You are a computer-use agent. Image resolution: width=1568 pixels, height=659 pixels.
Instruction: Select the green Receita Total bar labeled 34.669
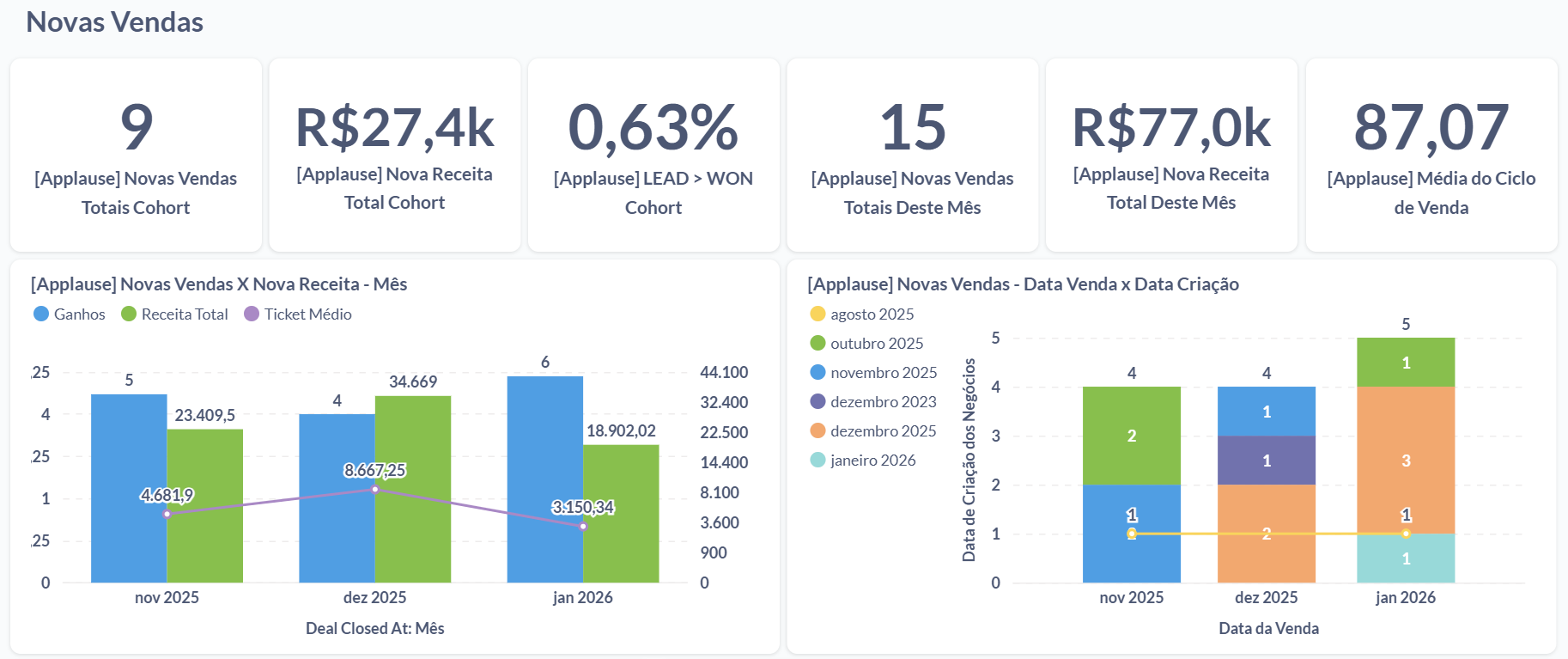(x=413, y=489)
